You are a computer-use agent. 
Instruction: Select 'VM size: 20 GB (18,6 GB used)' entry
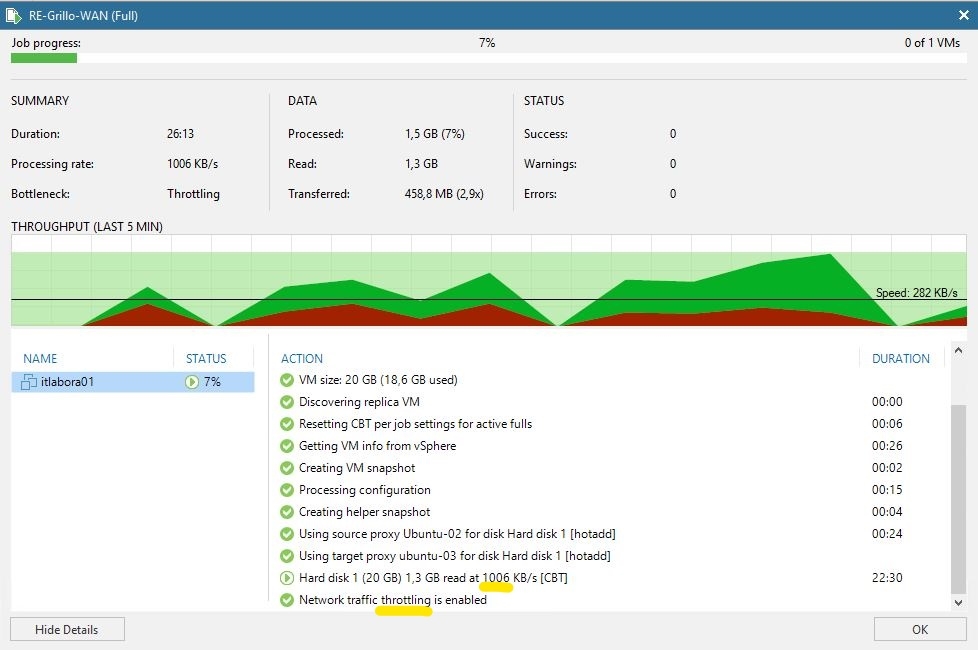[378, 380]
